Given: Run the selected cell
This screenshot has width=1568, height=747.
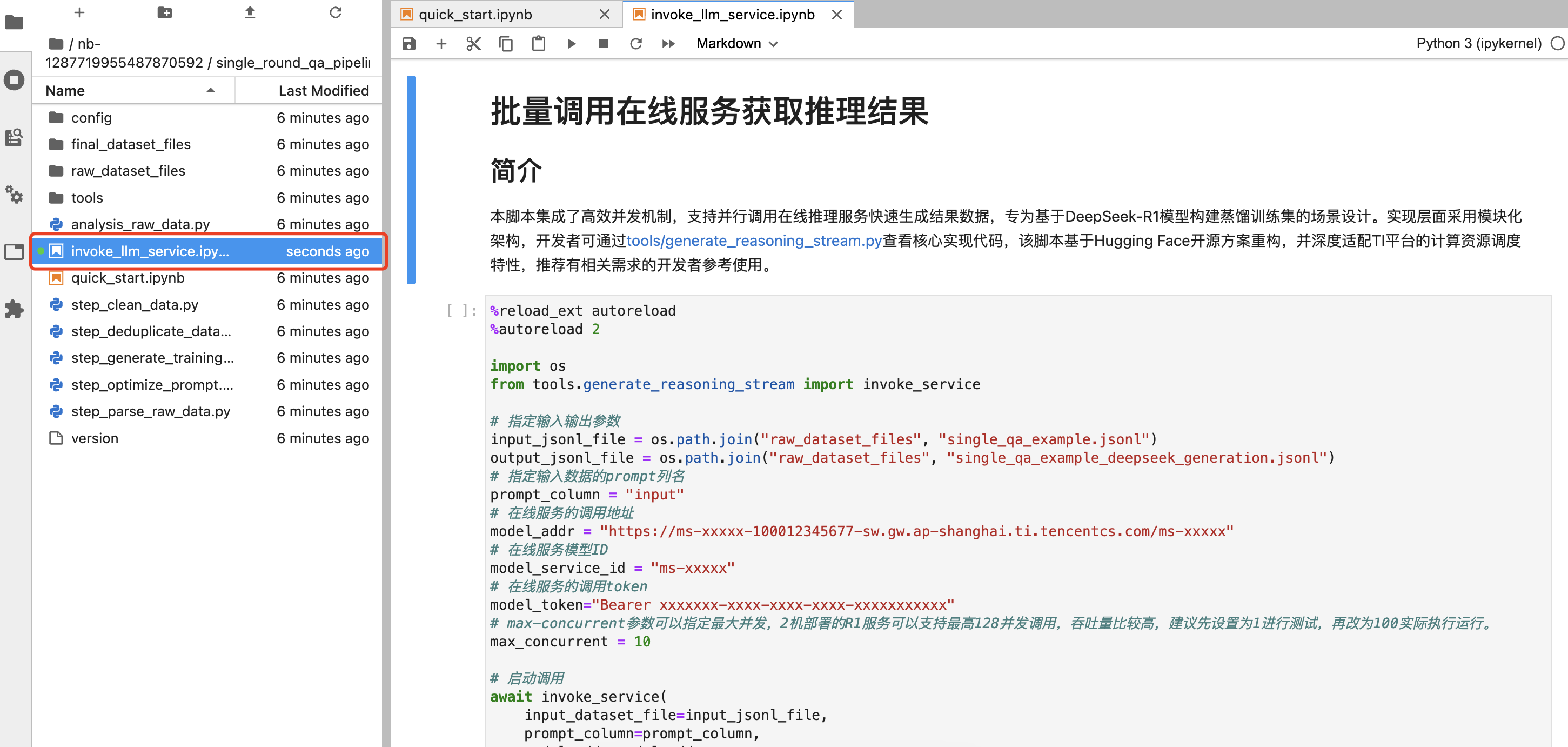Looking at the screenshot, I should click(x=571, y=44).
